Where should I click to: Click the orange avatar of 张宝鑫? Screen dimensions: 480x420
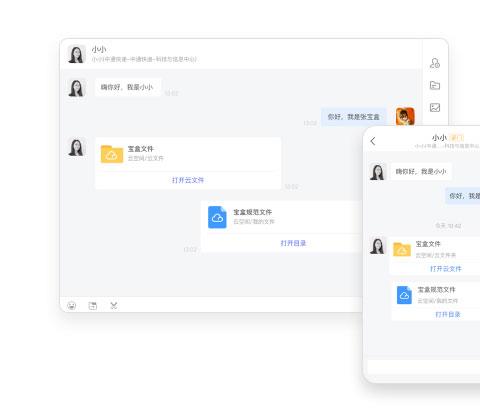click(x=405, y=116)
